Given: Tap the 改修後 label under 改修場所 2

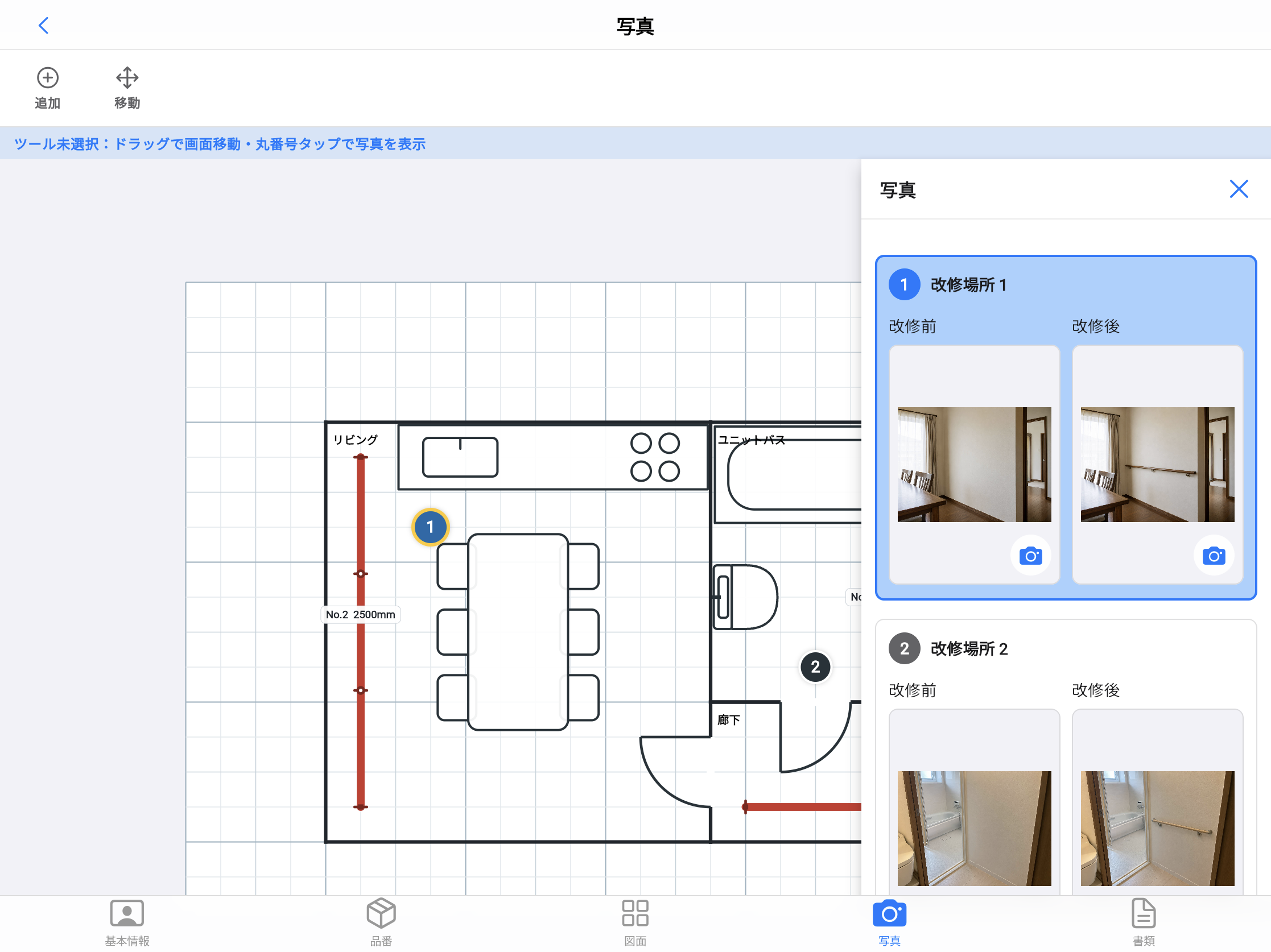Looking at the screenshot, I should [x=1095, y=690].
